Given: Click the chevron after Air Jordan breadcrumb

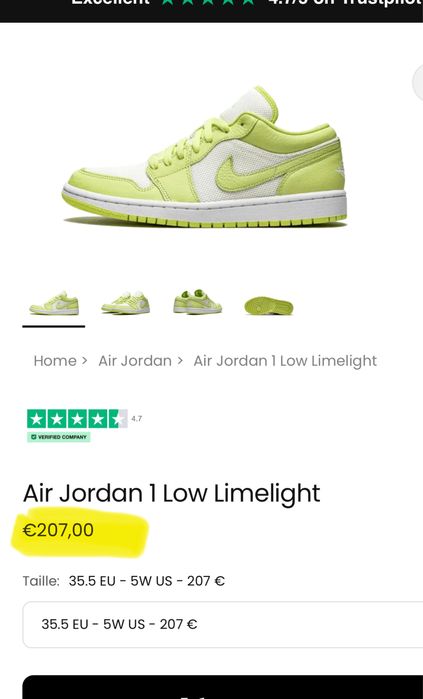Looking at the screenshot, I should click(x=180, y=361).
